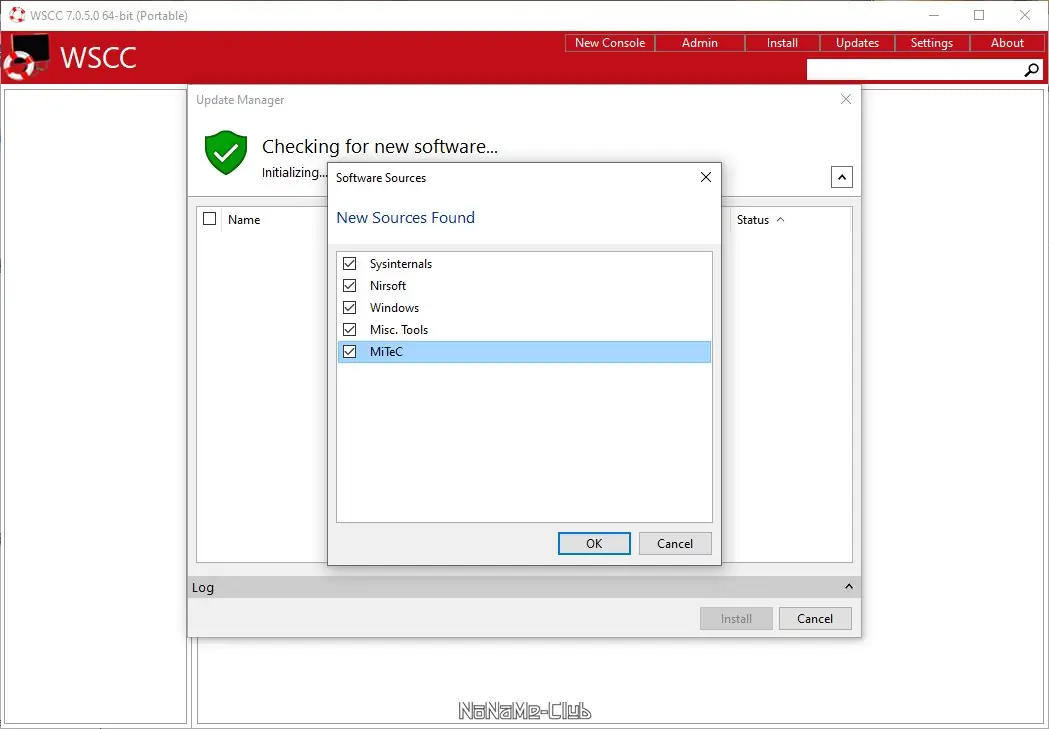Open the Updates menu
This screenshot has height=729, width=1049.
(857, 43)
